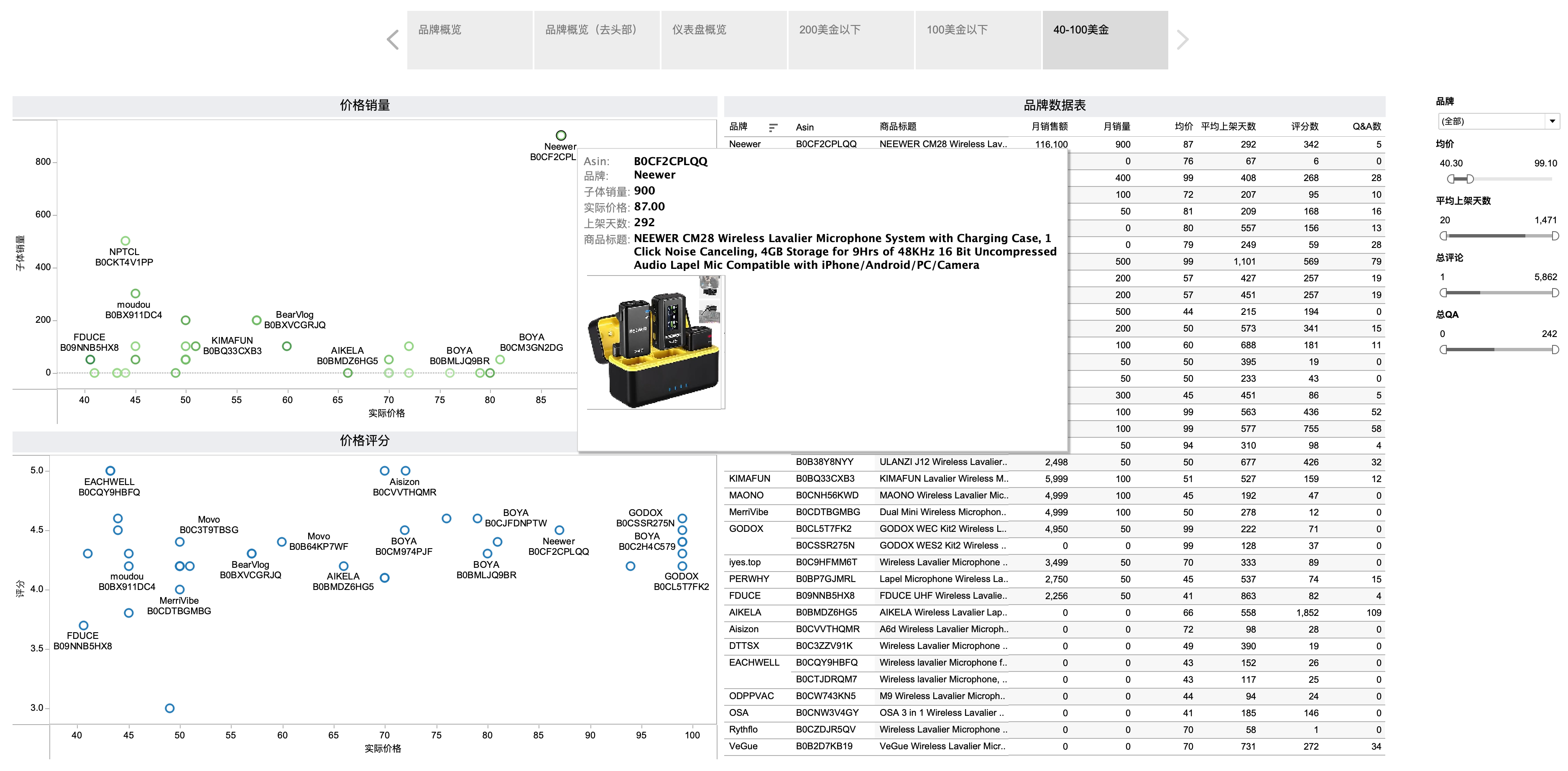The image size is (1568, 771).
Task: Select the PERWHY brand cell
Action: [749, 580]
